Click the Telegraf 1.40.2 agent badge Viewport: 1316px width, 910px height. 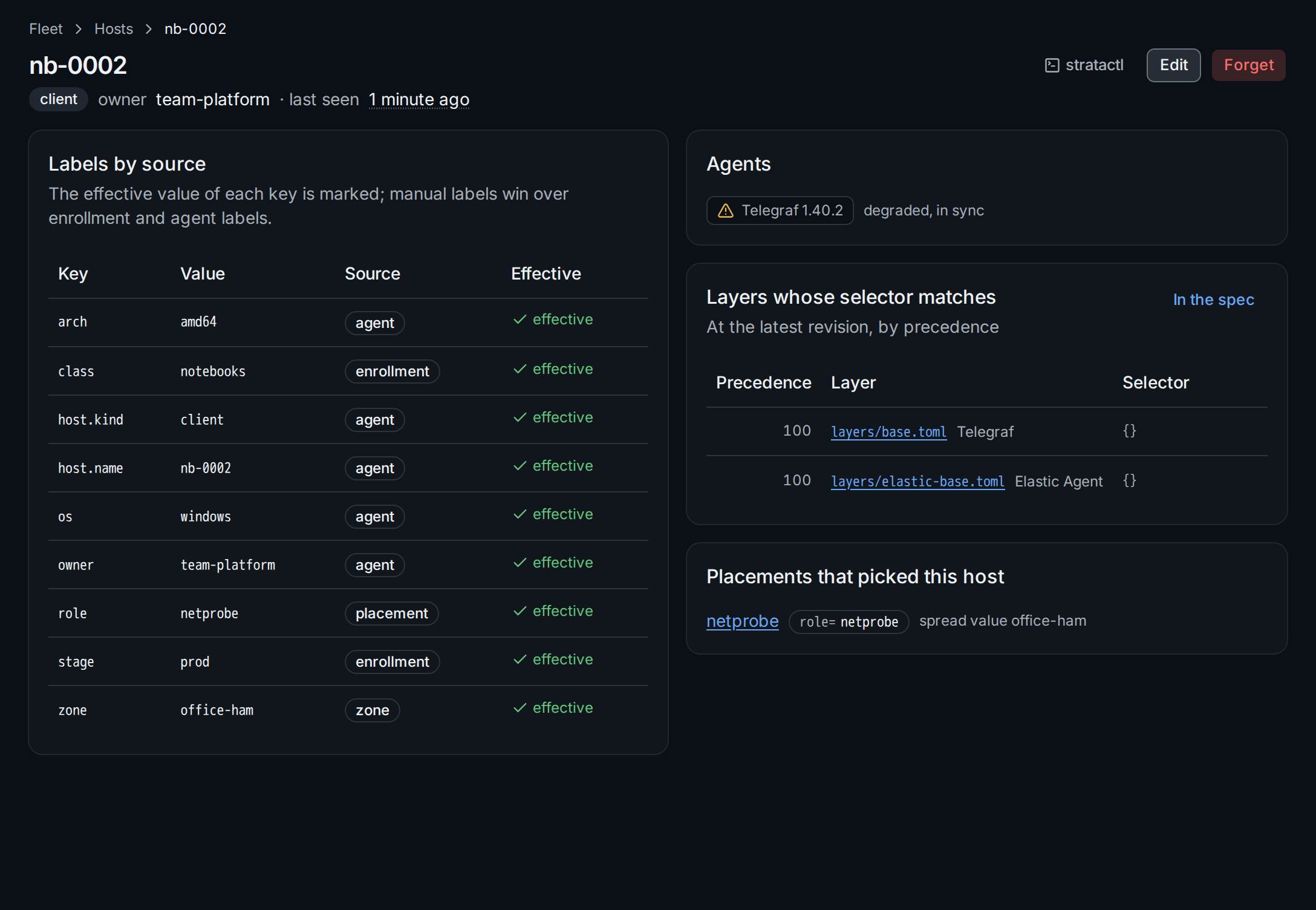pyautogui.click(x=780, y=211)
